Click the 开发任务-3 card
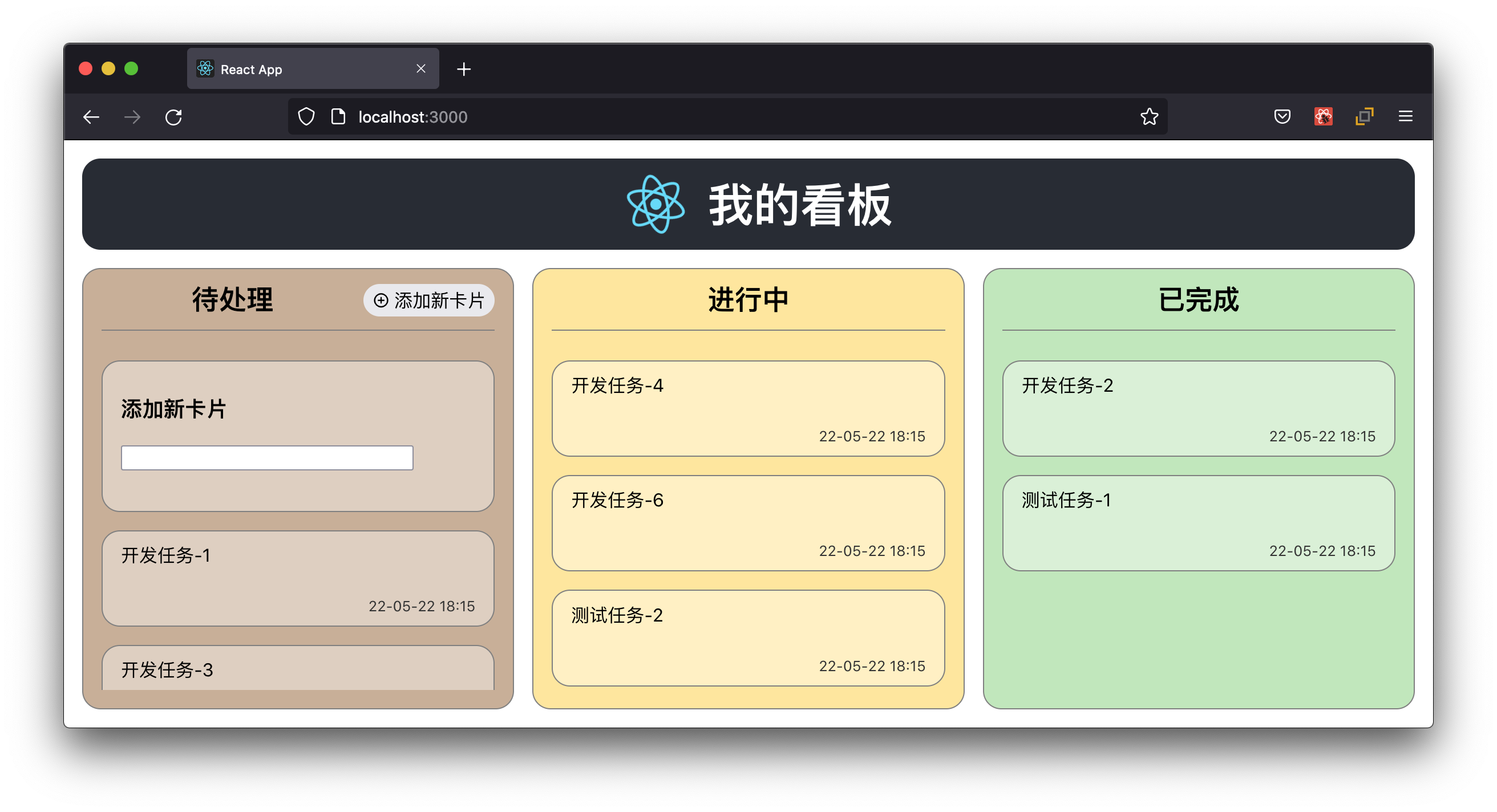Image resolution: width=1497 pixels, height=812 pixels. click(298, 668)
